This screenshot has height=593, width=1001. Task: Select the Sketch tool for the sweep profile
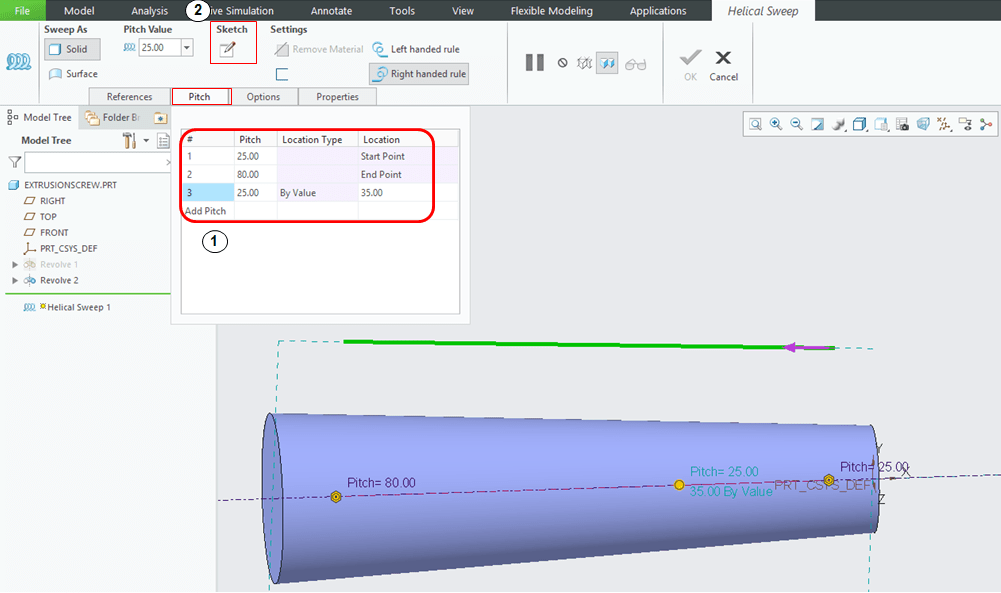[x=232, y=48]
